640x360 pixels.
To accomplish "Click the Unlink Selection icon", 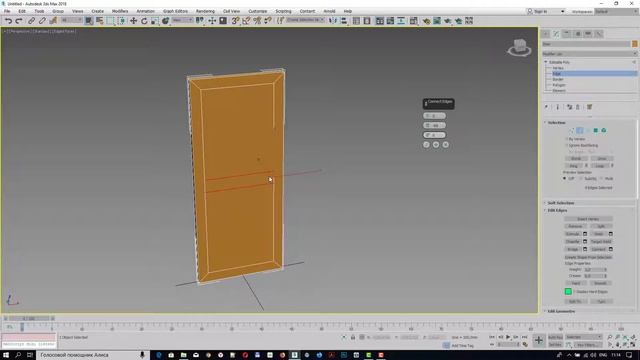I will coord(42,20).
